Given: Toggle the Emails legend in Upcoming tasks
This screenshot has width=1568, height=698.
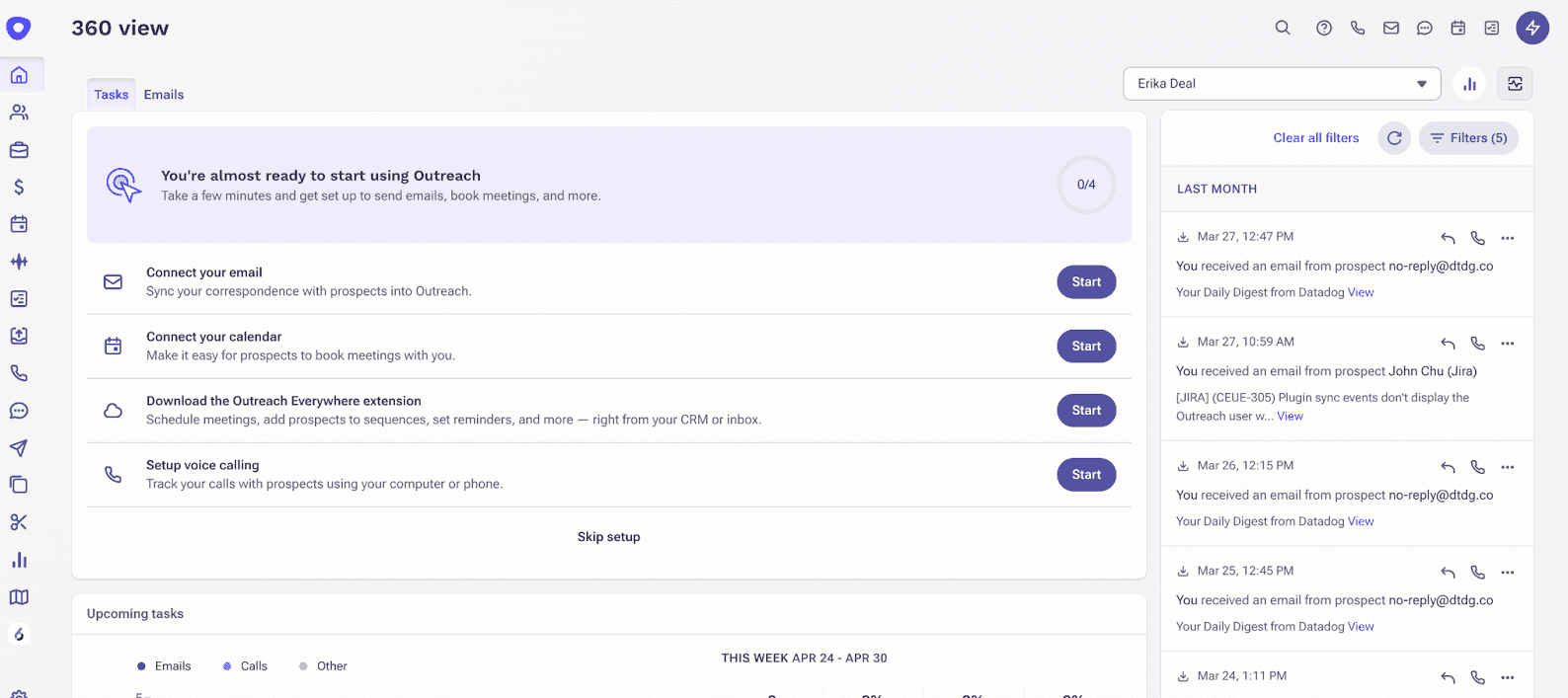Looking at the screenshot, I should [164, 665].
